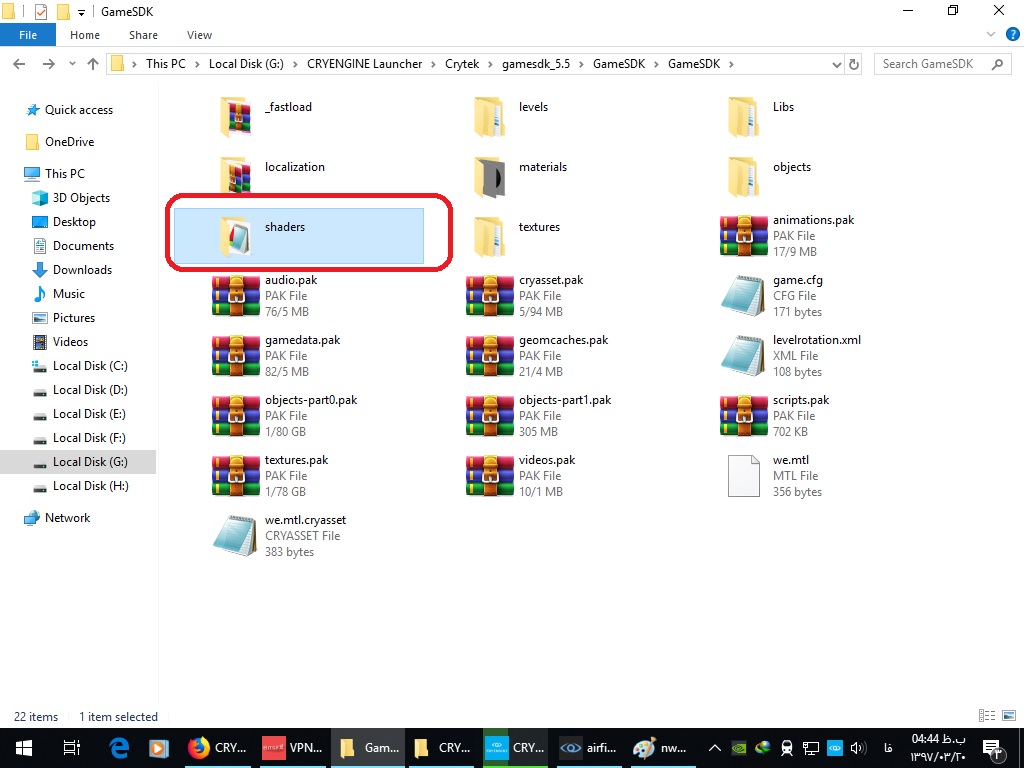Select the objects-part1.pak archive icon
This screenshot has height=768, width=1030.
[x=489, y=416]
